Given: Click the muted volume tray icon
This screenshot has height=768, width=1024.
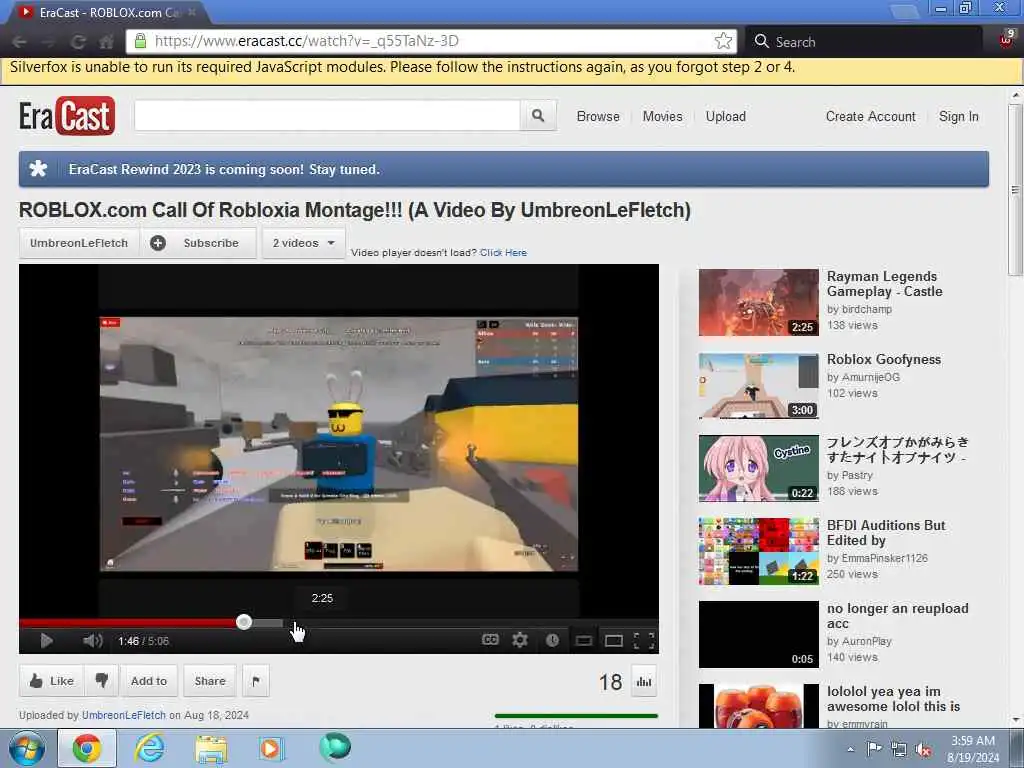Looking at the screenshot, I should (x=923, y=750).
